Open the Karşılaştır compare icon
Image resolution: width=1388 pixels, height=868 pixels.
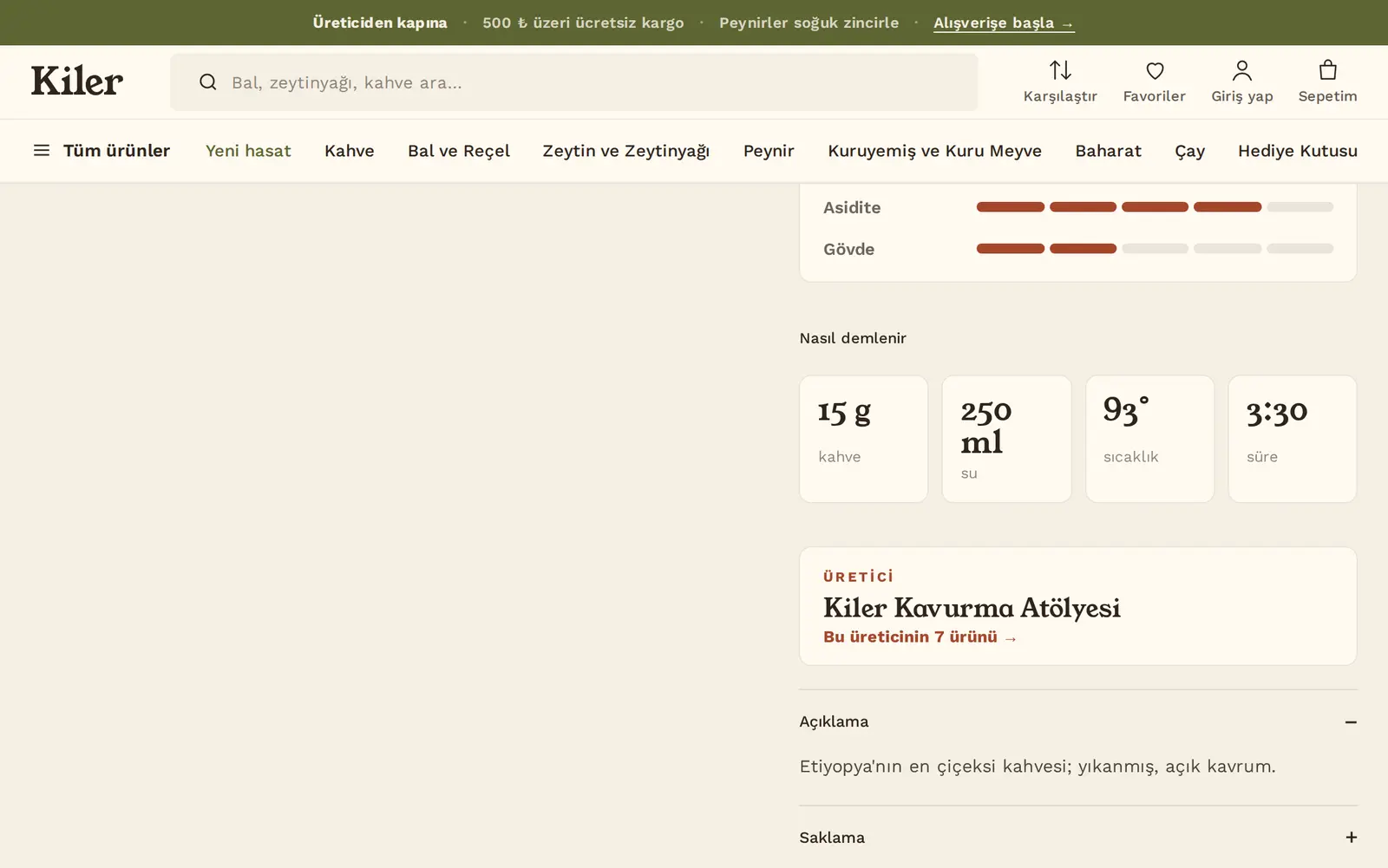(1060, 70)
